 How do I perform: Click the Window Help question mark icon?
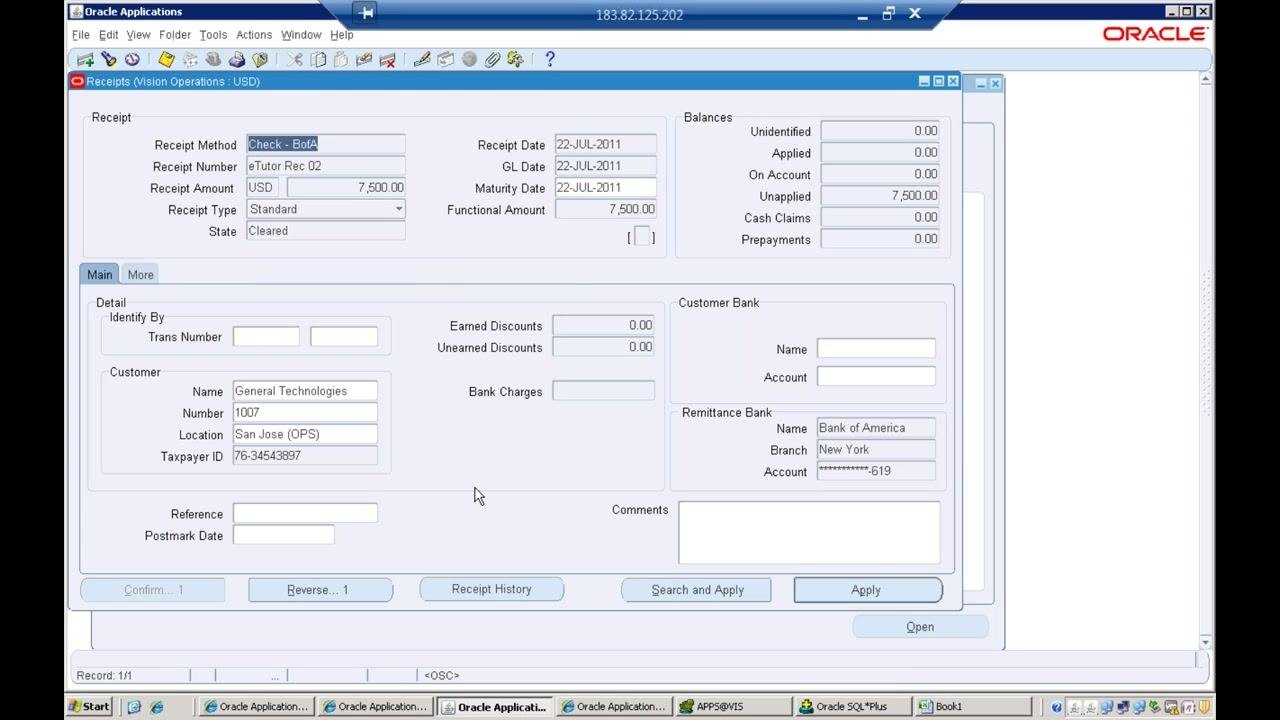[550, 60]
